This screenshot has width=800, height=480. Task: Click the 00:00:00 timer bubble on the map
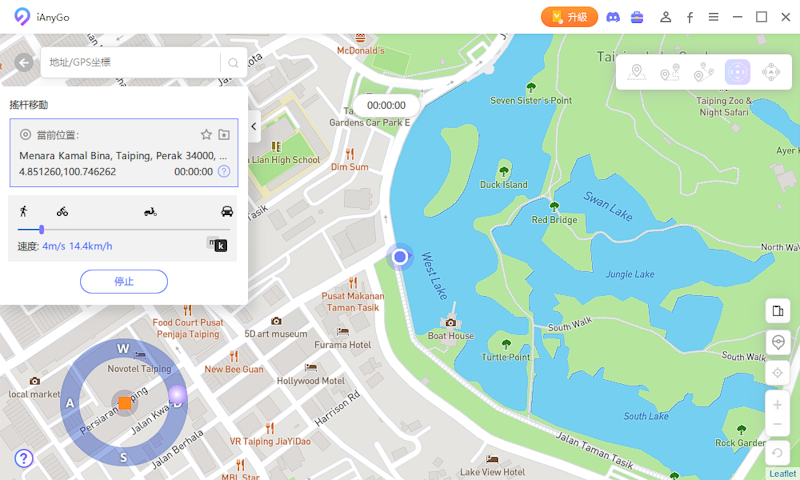coord(386,106)
